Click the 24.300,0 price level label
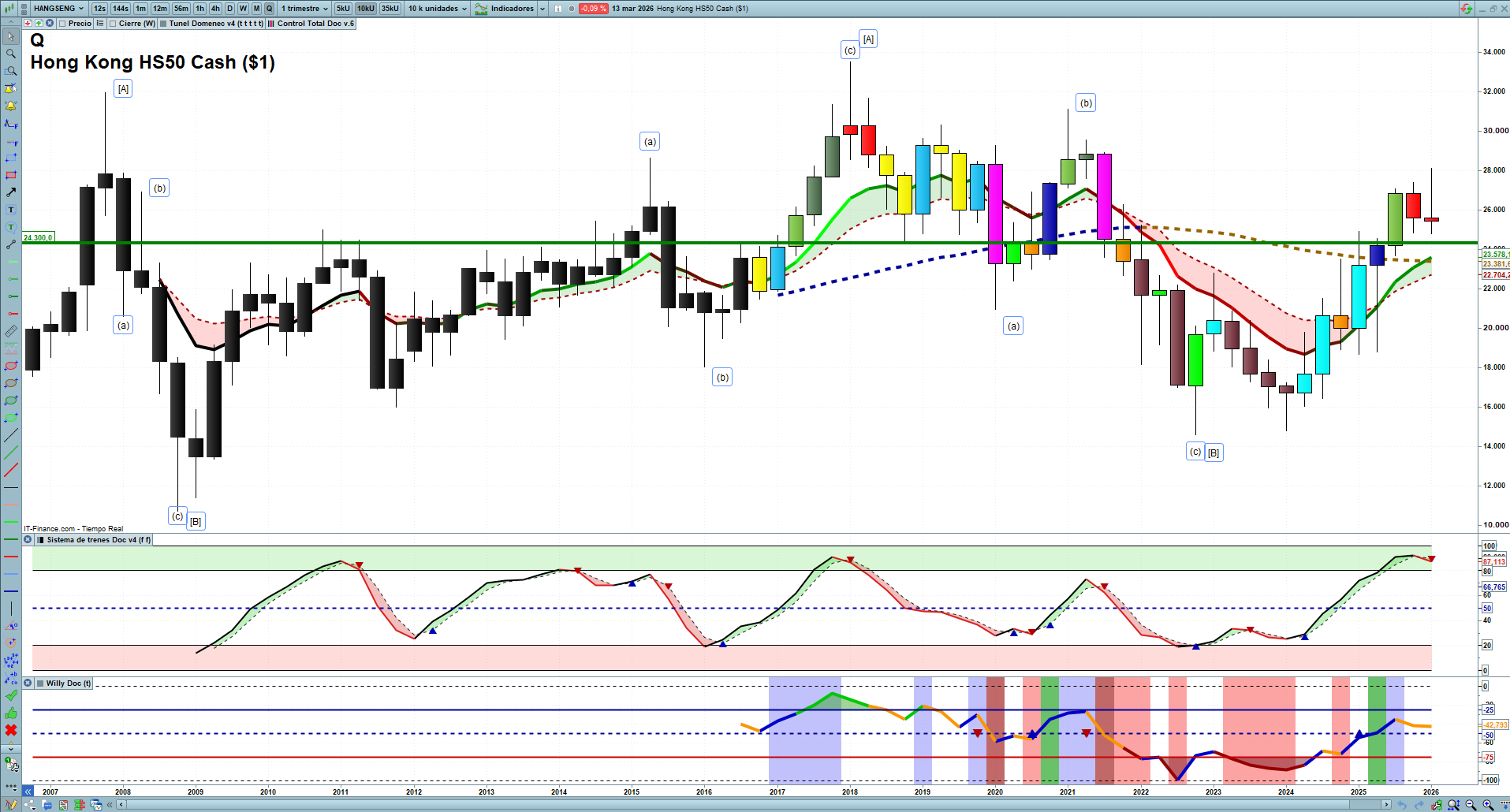This screenshot has height=812, width=1510. coord(38,238)
